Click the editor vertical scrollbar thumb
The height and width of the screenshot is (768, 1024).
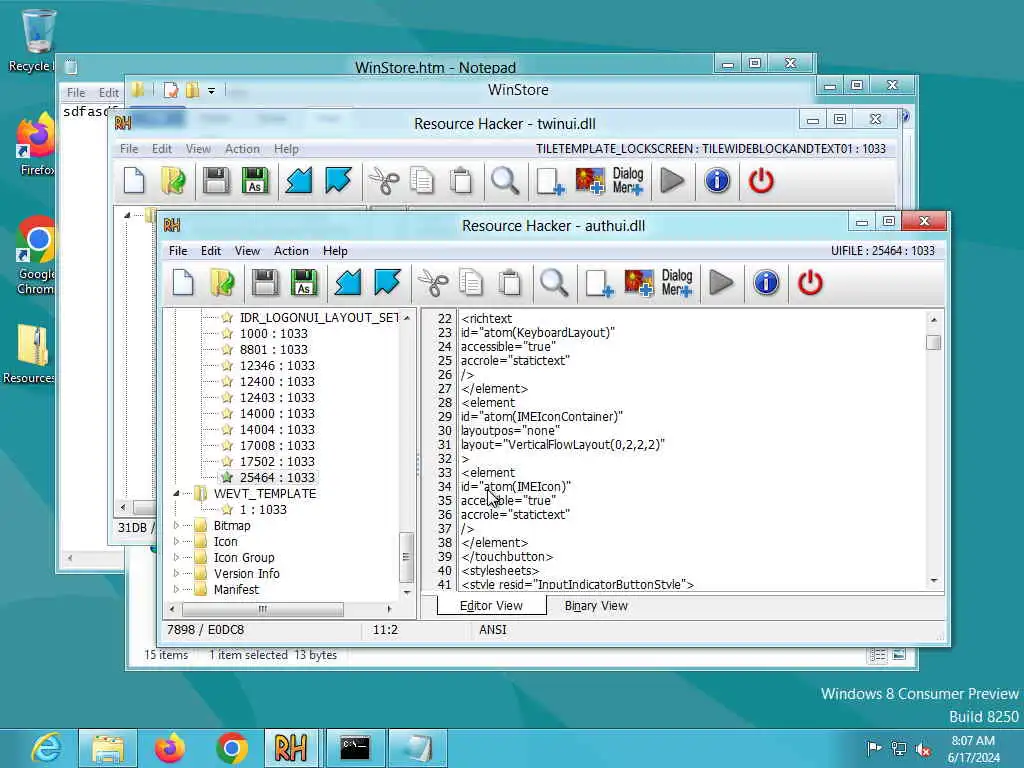(933, 342)
